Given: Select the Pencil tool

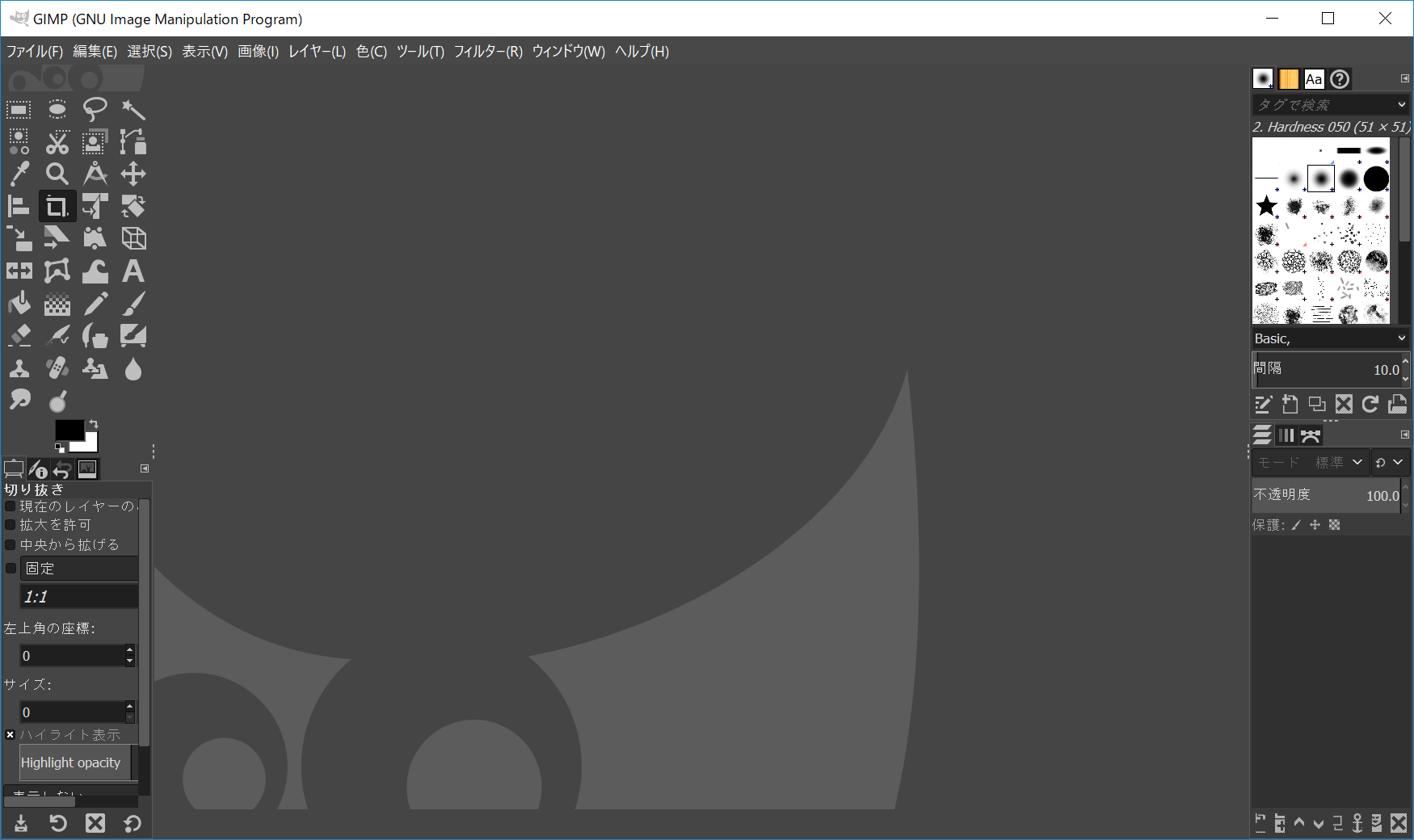Looking at the screenshot, I should 95,304.
